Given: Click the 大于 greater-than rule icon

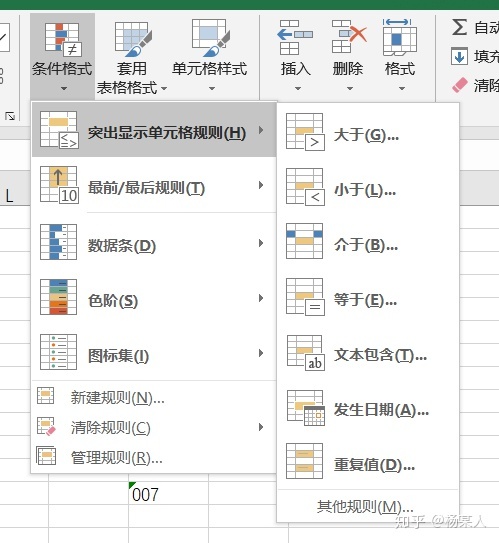Looking at the screenshot, I should pyautogui.click(x=305, y=132).
